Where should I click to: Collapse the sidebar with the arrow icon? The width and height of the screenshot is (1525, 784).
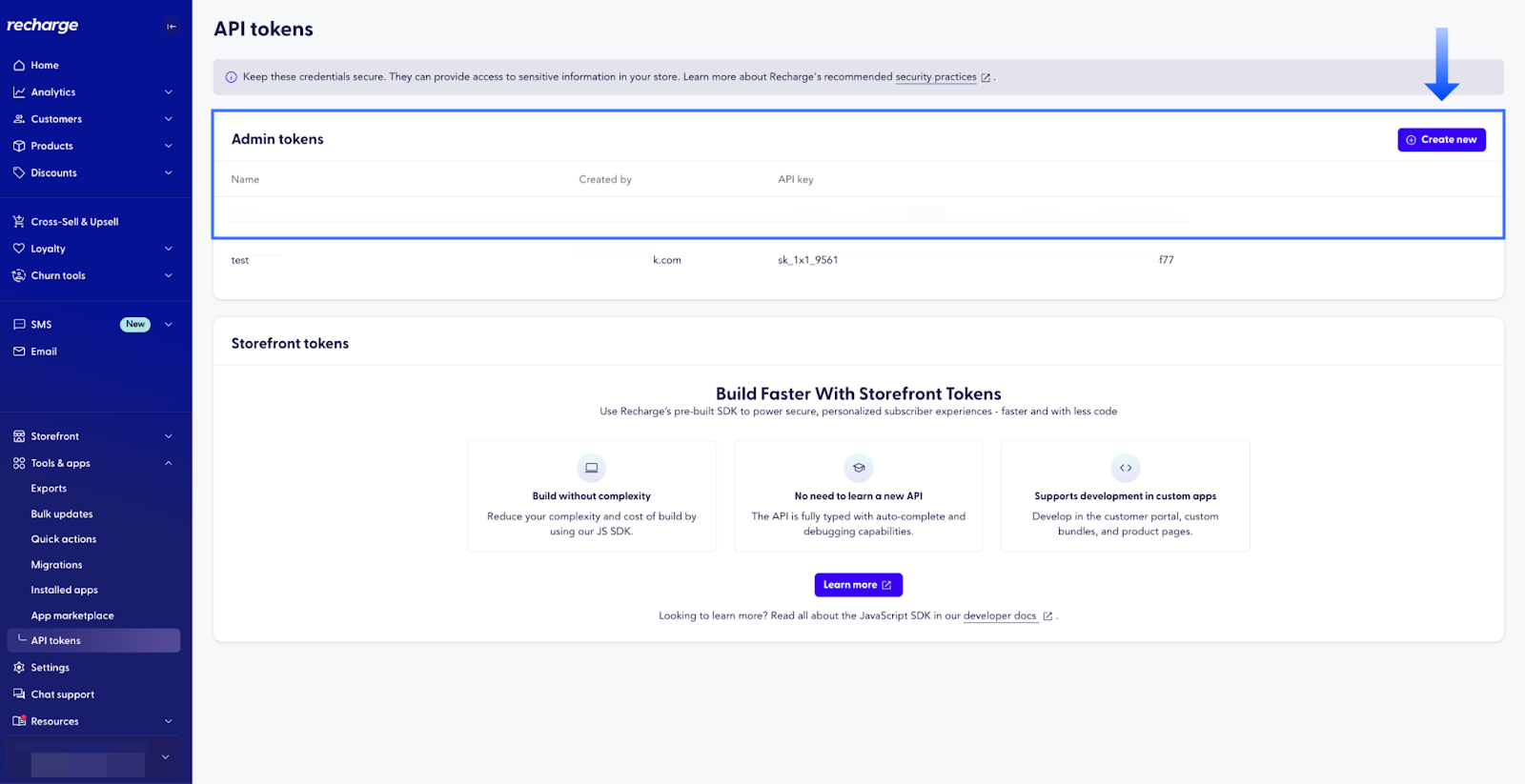(172, 27)
